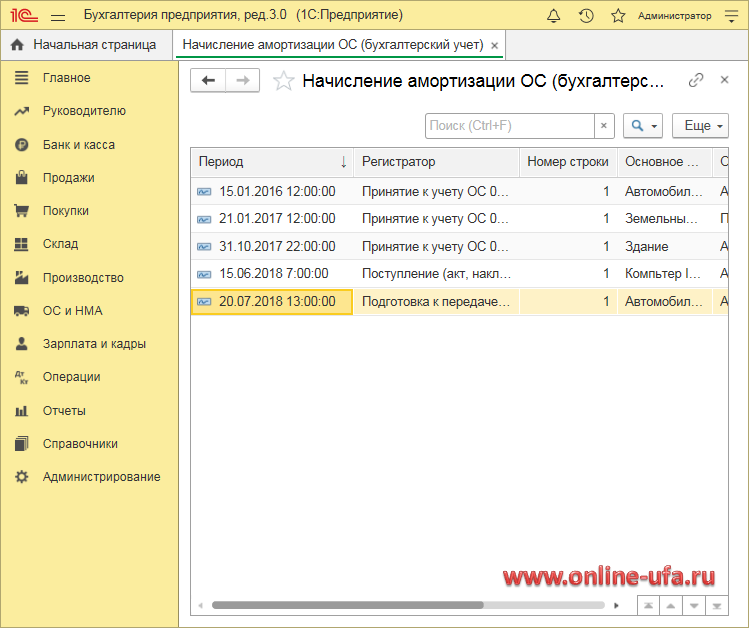Open the ОС и НМА section
This screenshot has width=749, height=628.
[72, 311]
